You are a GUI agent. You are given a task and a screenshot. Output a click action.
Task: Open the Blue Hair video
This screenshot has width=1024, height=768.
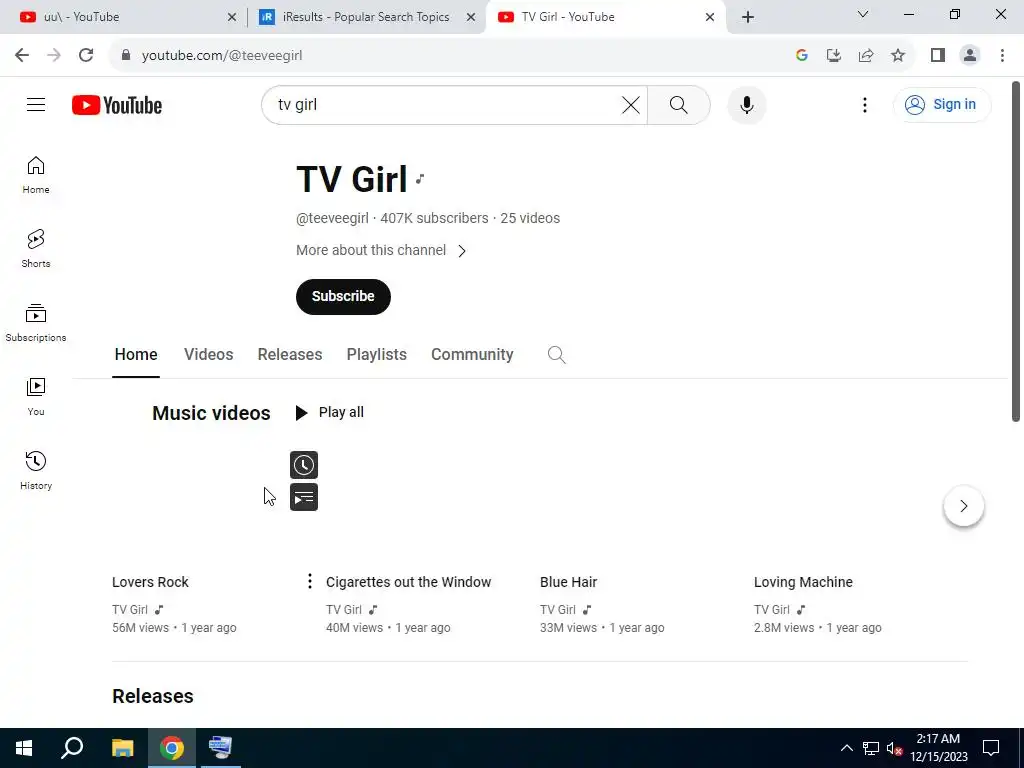click(x=568, y=582)
